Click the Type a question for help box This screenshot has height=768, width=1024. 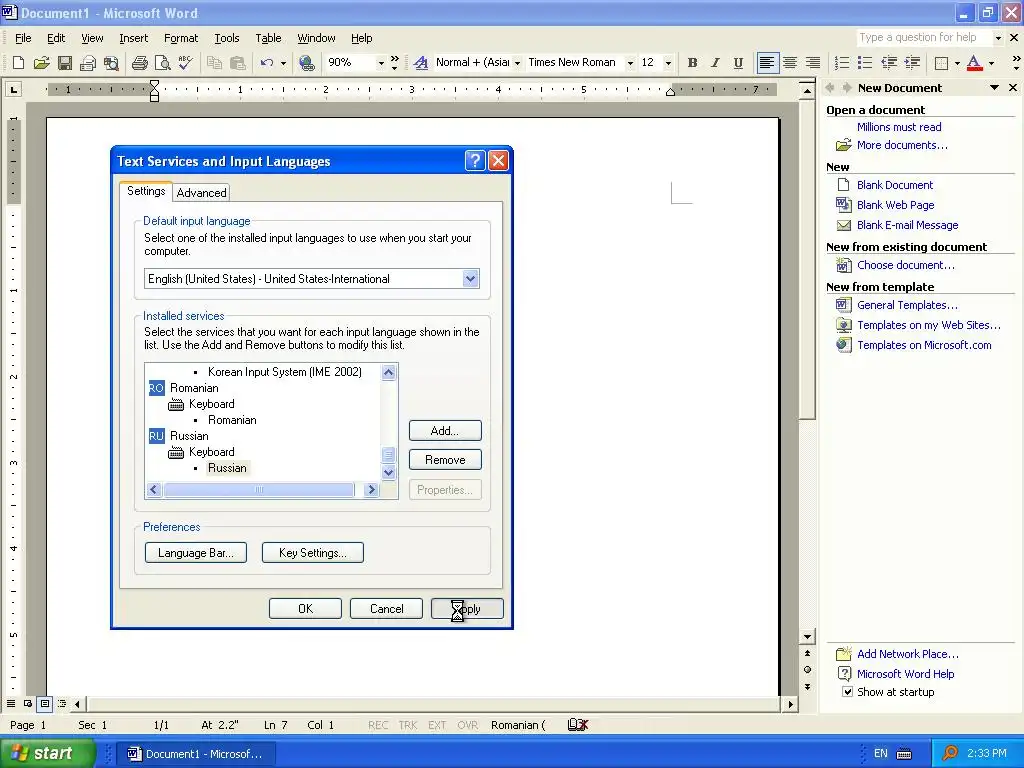click(x=925, y=37)
